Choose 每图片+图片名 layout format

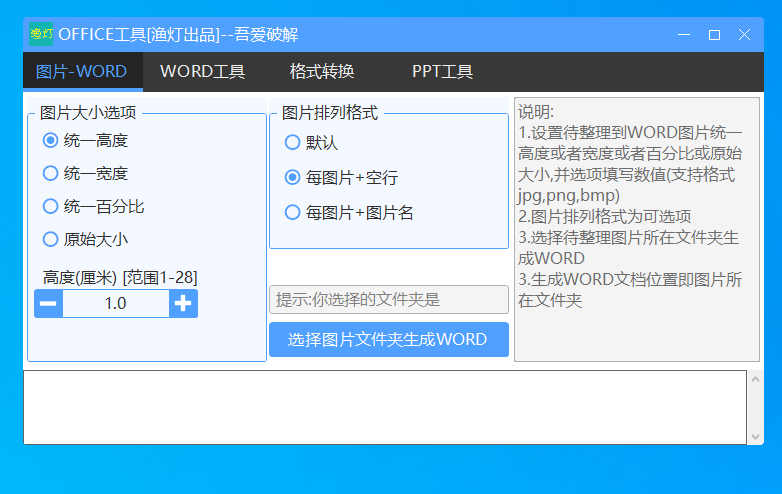(x=349, y=213)
